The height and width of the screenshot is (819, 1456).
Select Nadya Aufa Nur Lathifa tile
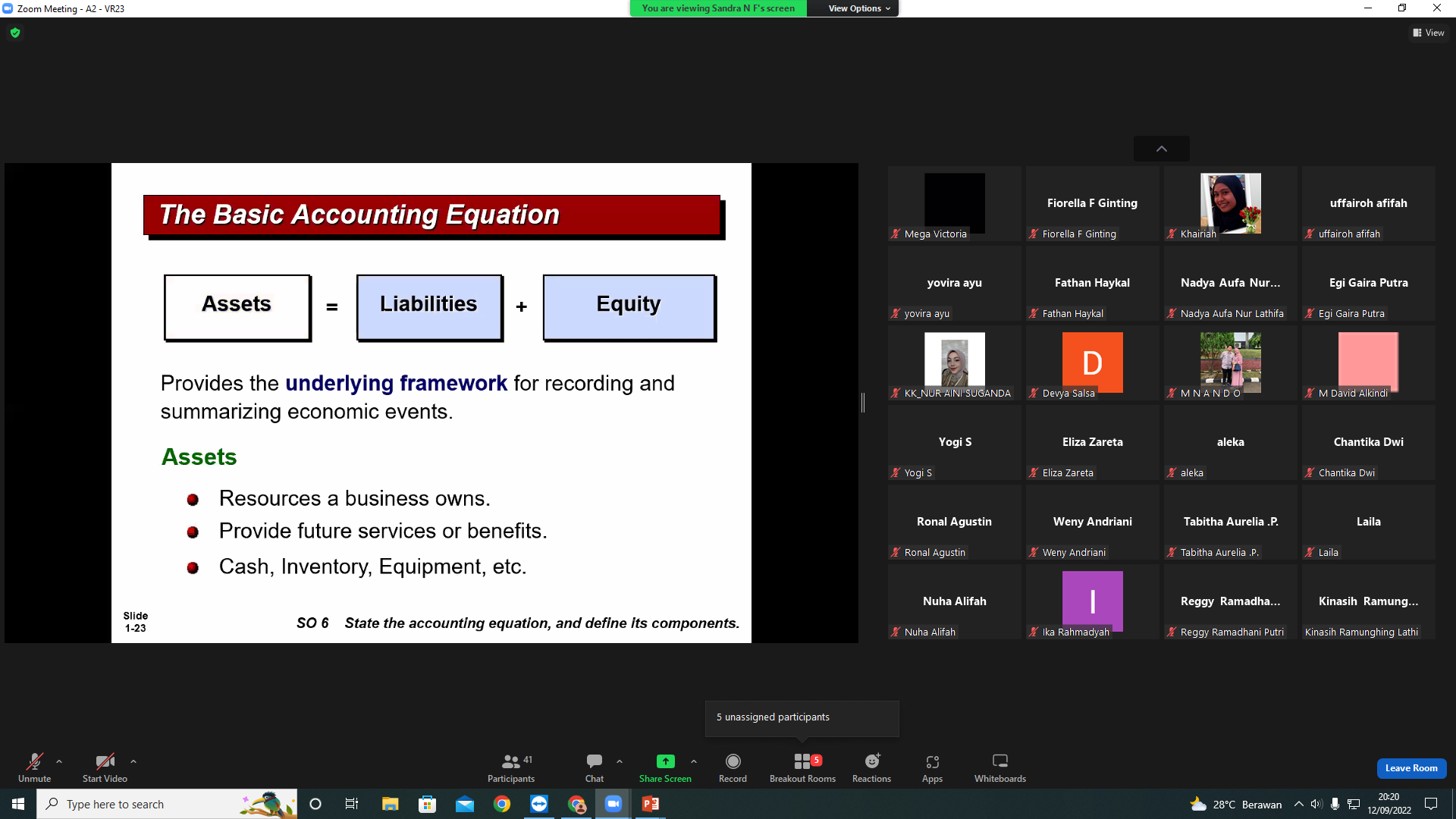click(1230, 283)
